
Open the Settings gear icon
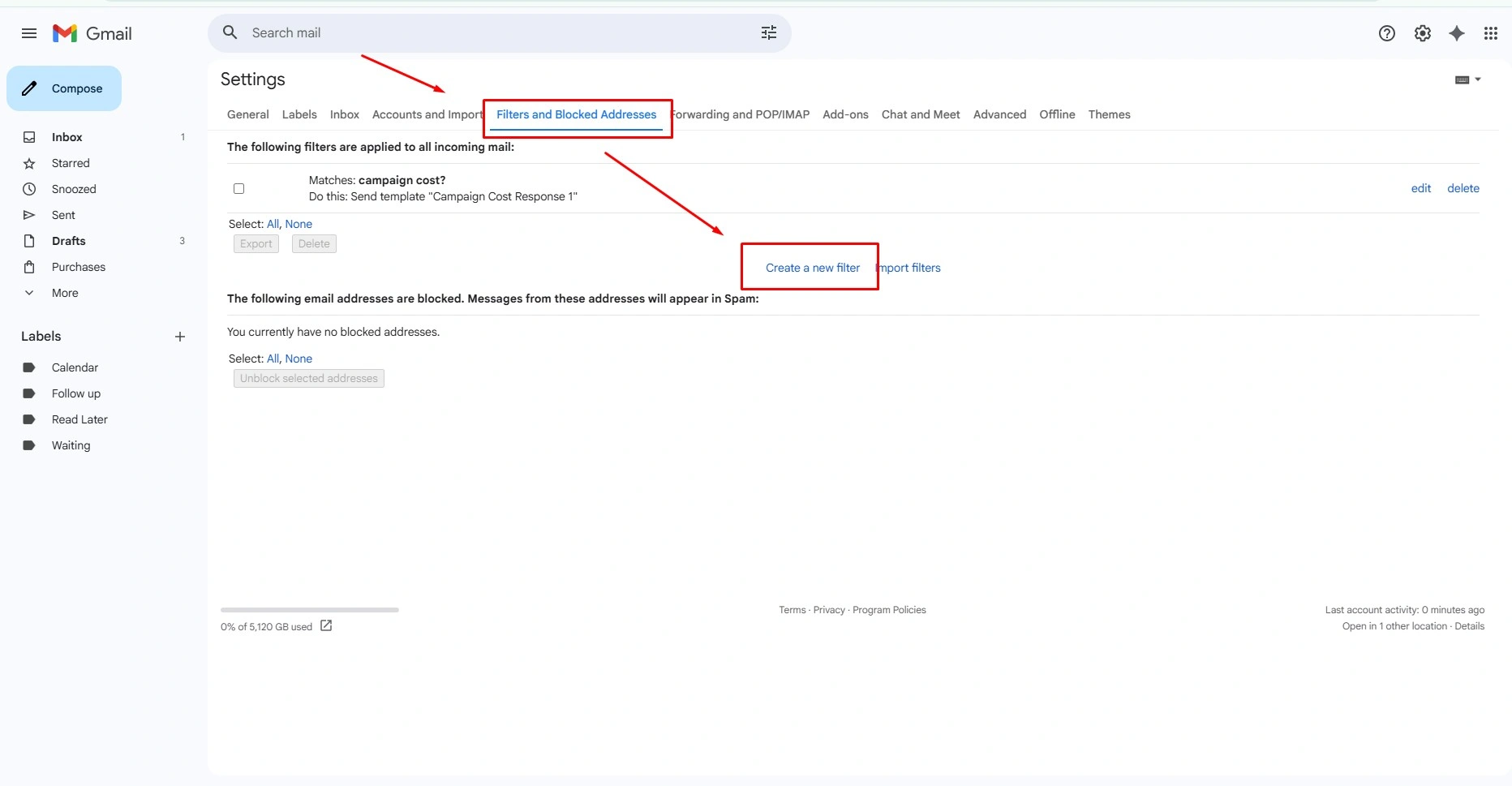coord(1423,33)
